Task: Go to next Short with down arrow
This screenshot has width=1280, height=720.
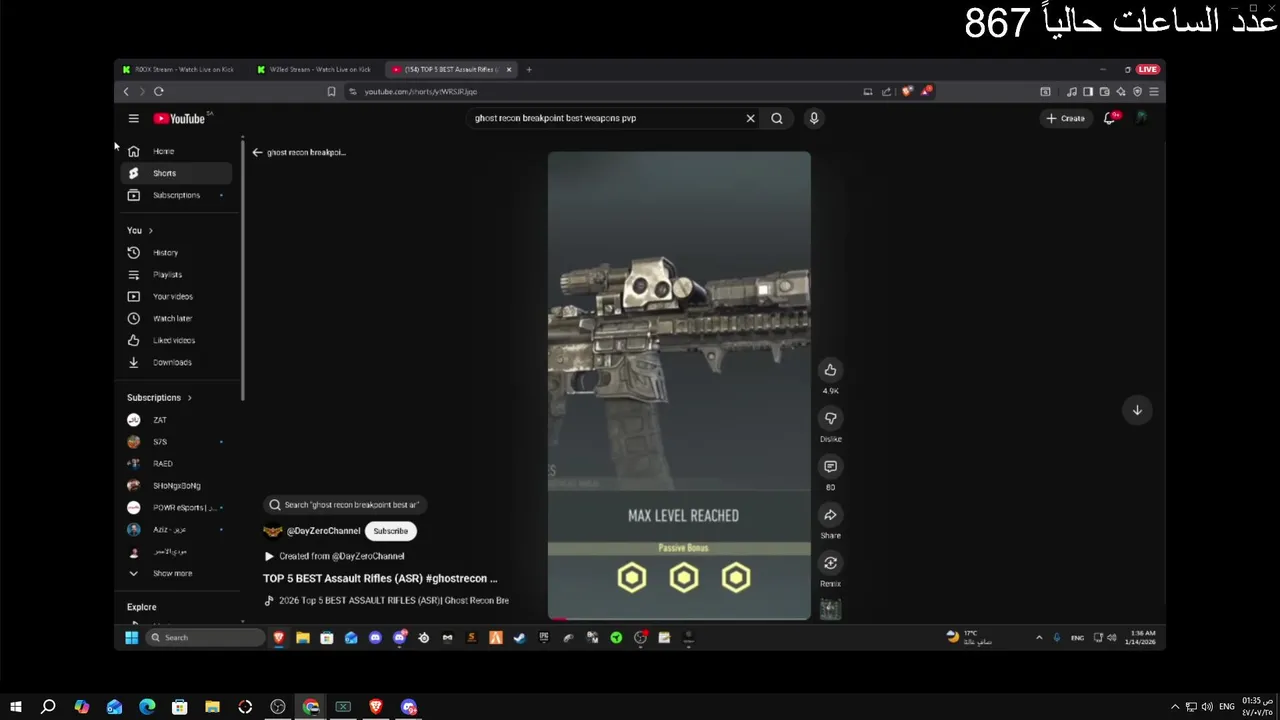Action: 1137,410
